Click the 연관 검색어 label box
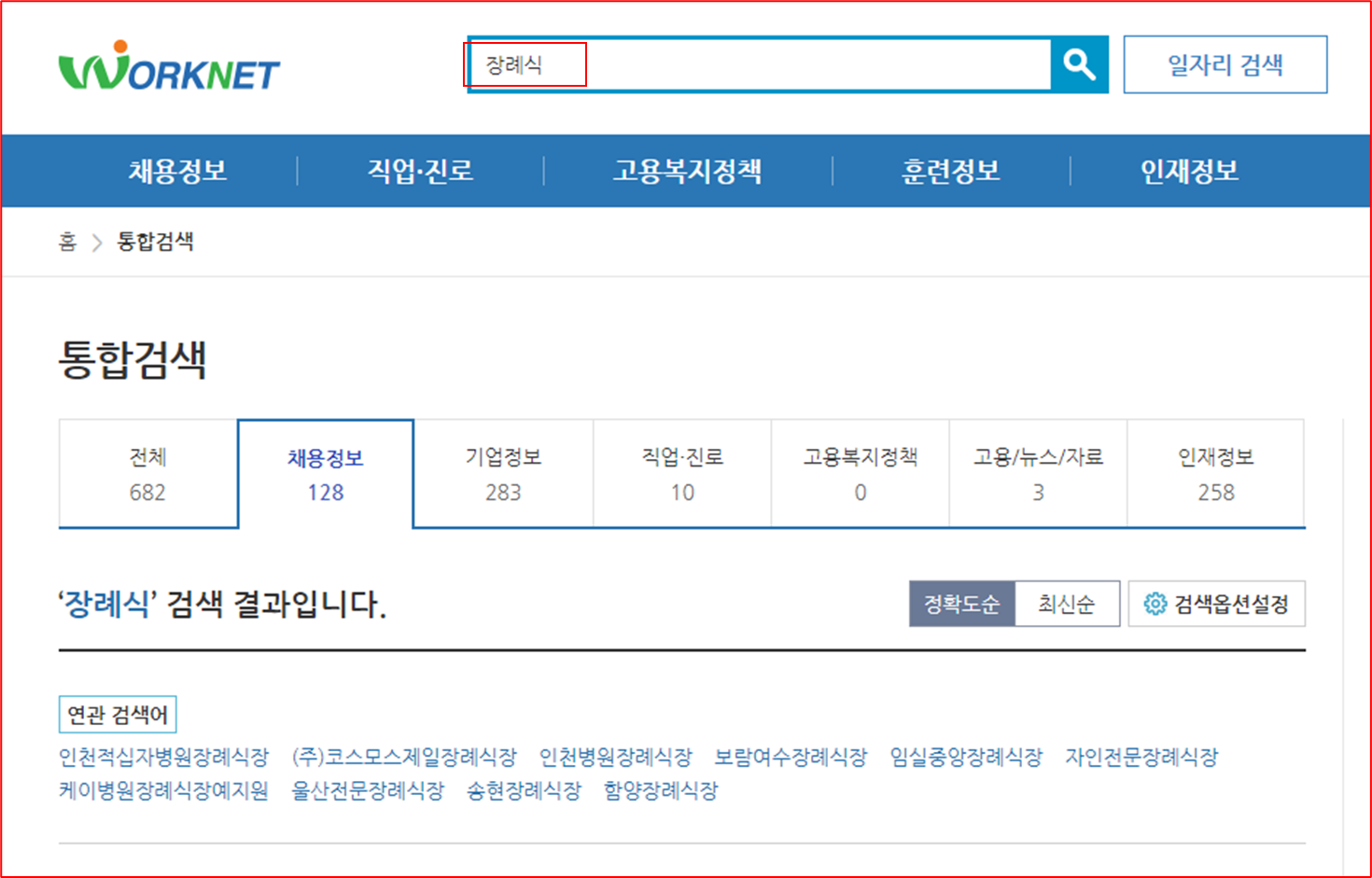Image resolution: width=1372 pixels, height=878 pixels. click(118, 715)
